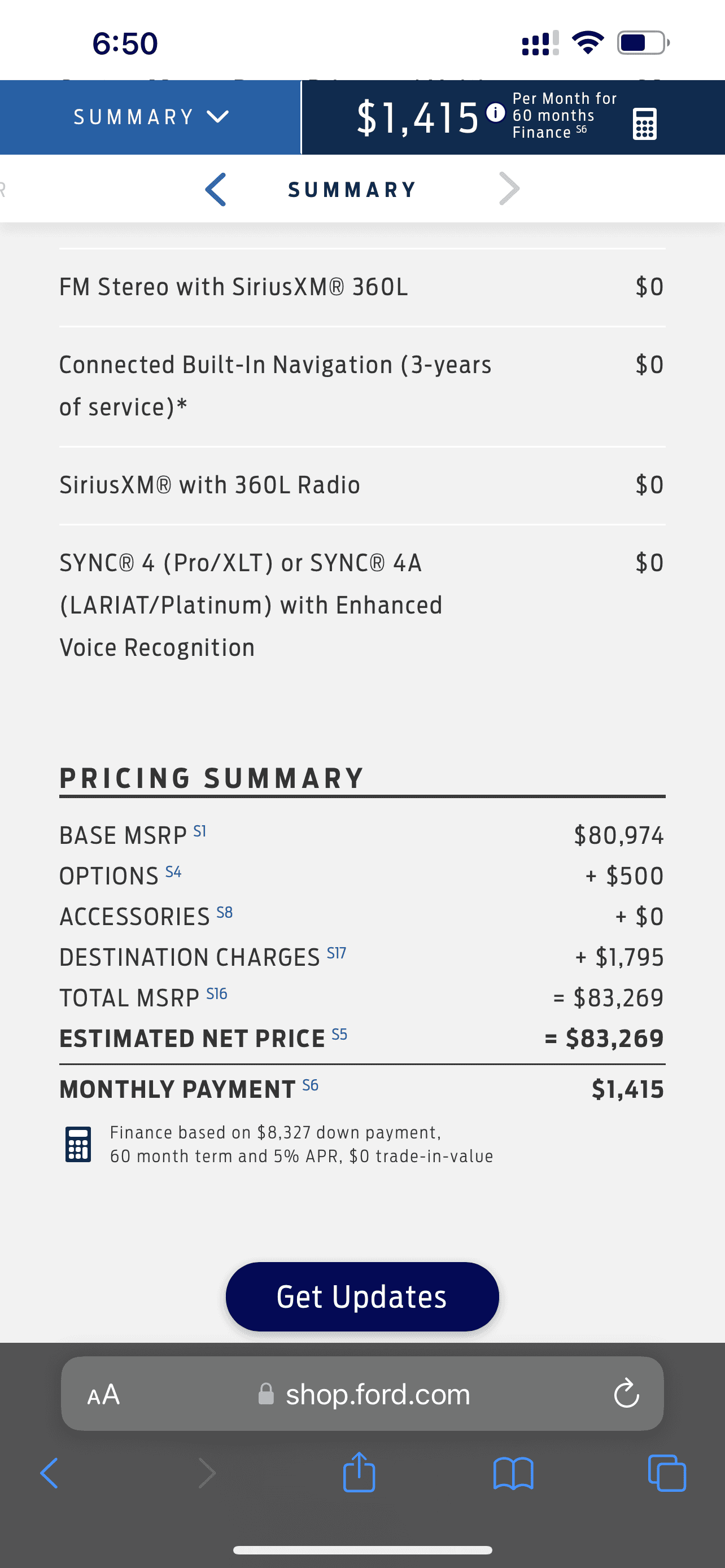725x1568 pixels.
Task: Open the S5 footnote for Estimated Net Price
Action: click(x=339, y=1034)
